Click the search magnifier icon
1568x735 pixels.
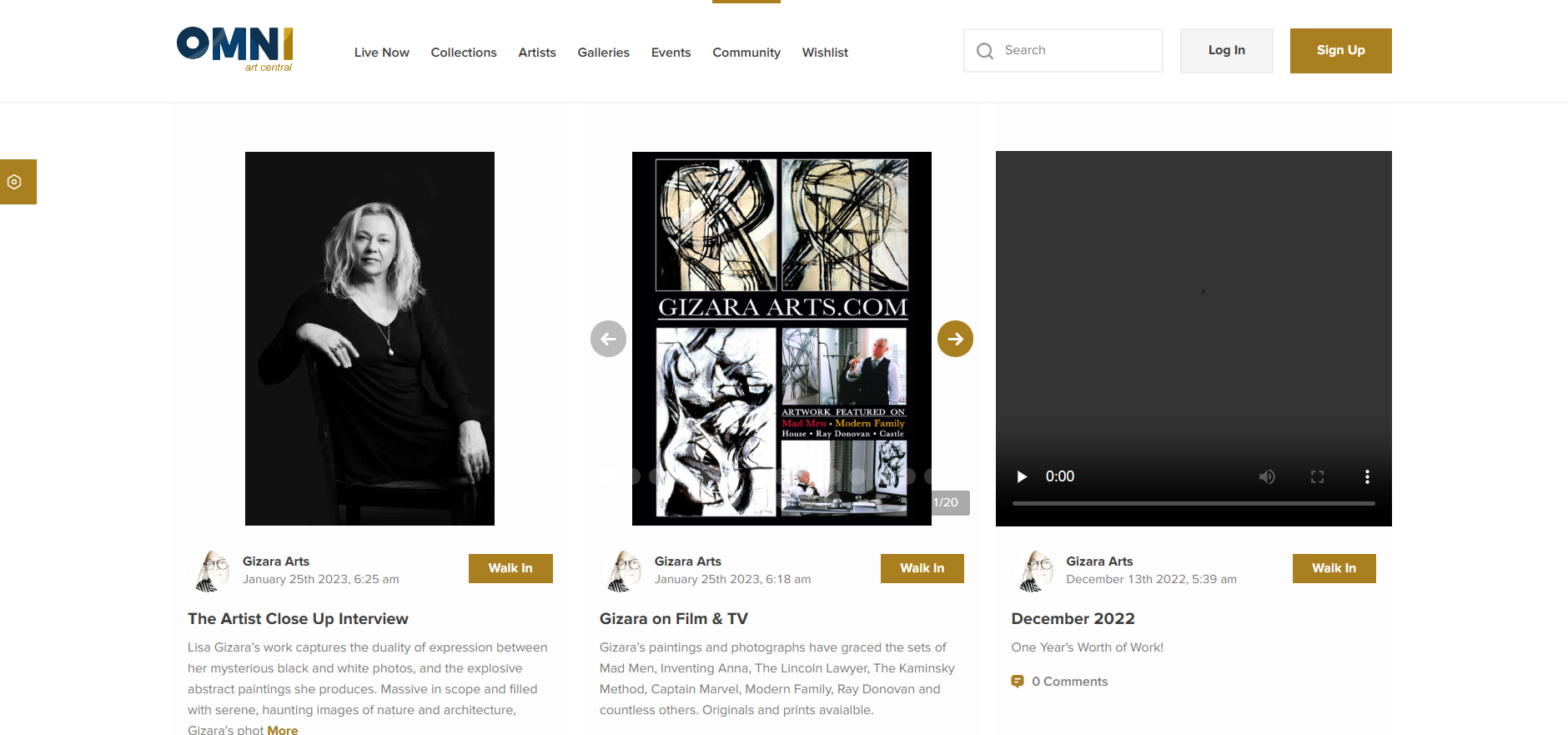pos(985,51)
